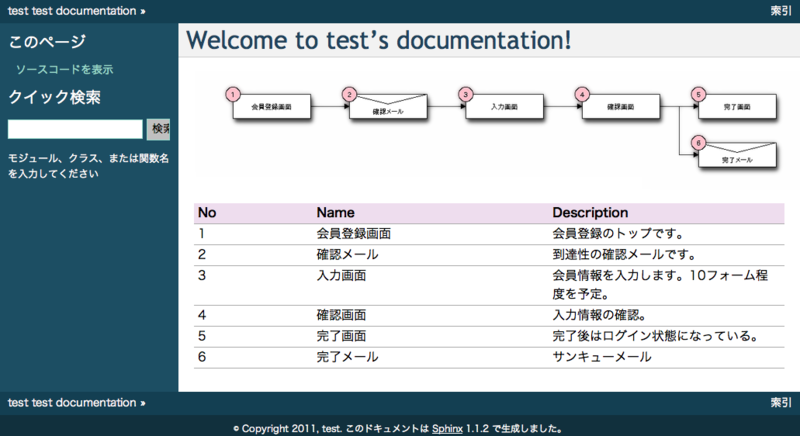This screenshot has height=436, width=800.
Task: Focus the quick search input field
Action: pyautogui.click(x=75, y=129)
